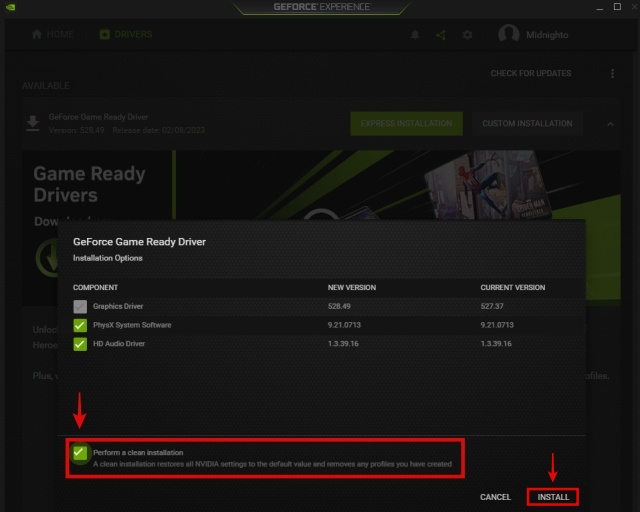Toggle Perform a clean installation checkbox

coord(80,452)
